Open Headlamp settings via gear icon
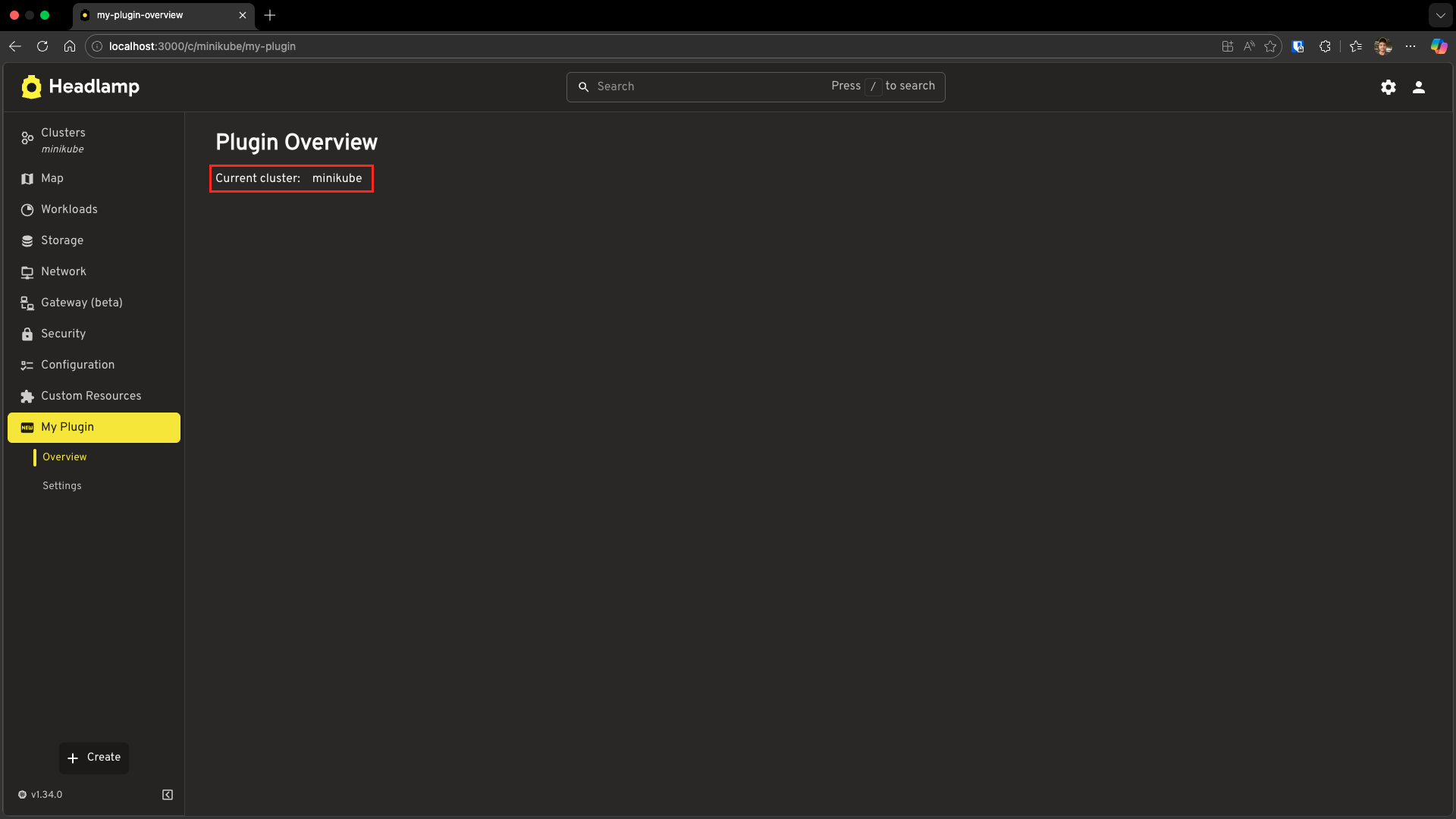Viewport: 1456px width, 819px height. (1389, 87)
